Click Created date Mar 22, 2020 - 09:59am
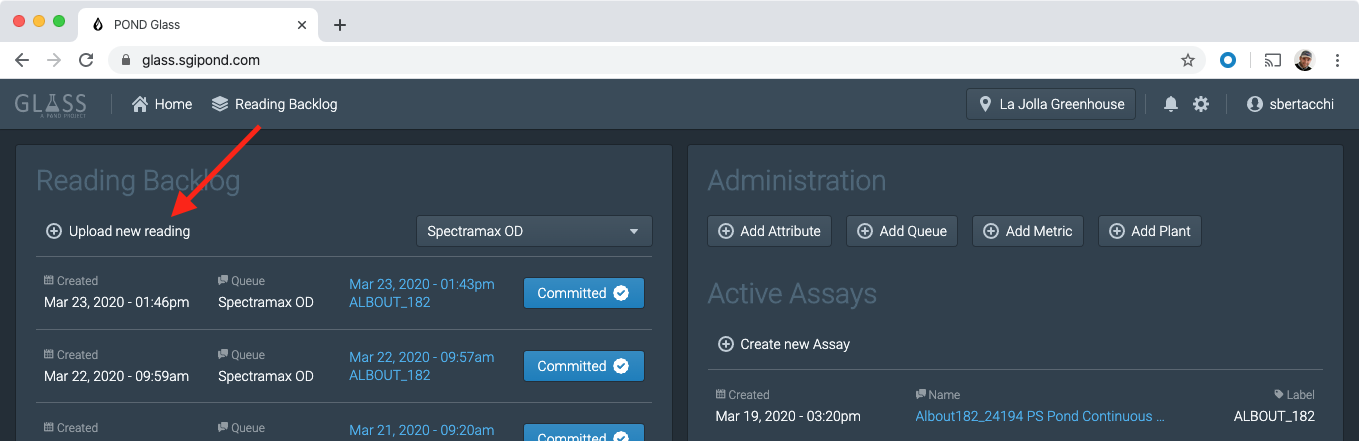 point(117,376)
